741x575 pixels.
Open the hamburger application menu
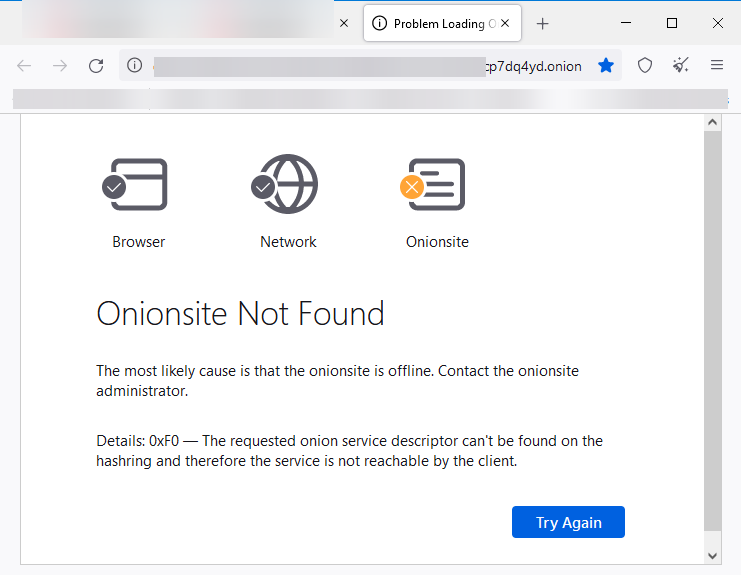[717, 66]
